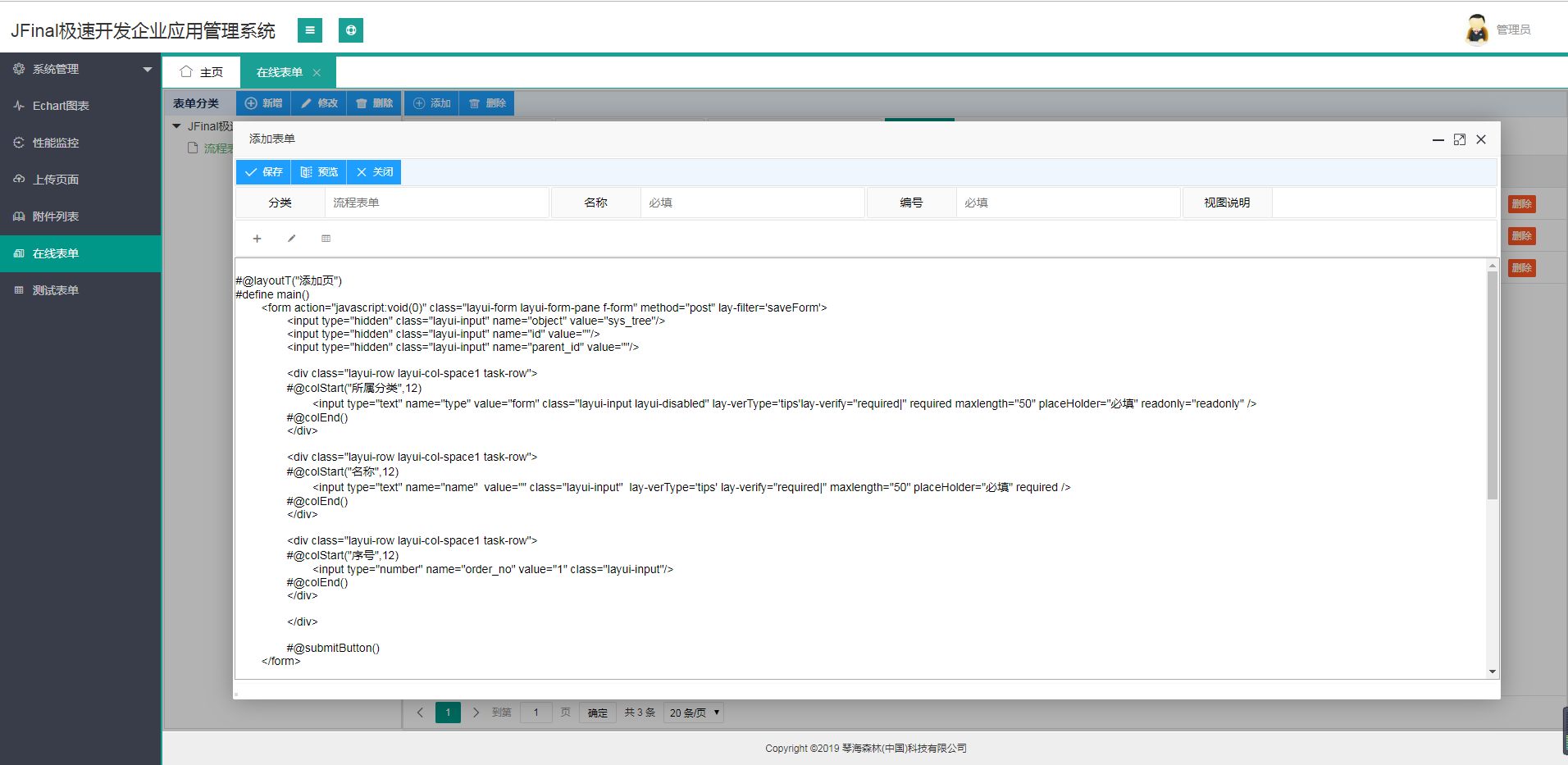The height and width of the screenshot is (765, 1568).
Task: Click 预览 button in dialog
Action: (319, 172)
